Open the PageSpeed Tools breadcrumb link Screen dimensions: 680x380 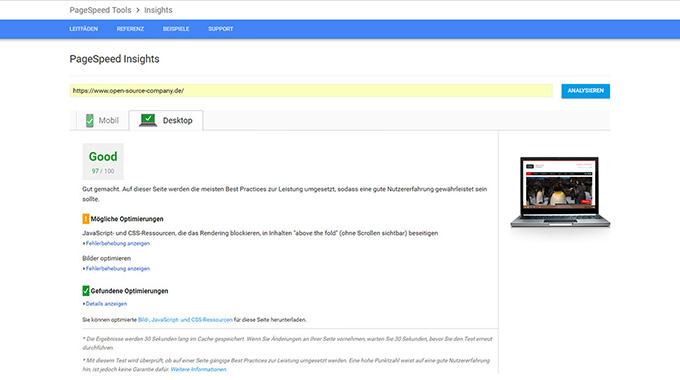pos(100,10)
